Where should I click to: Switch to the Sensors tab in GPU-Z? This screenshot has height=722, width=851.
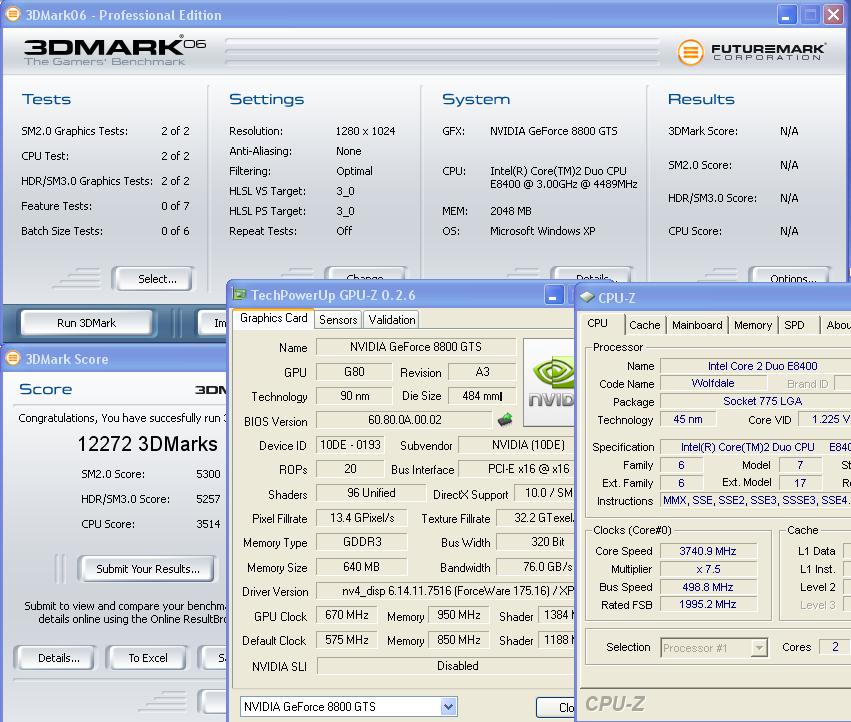tap(338, 320)
